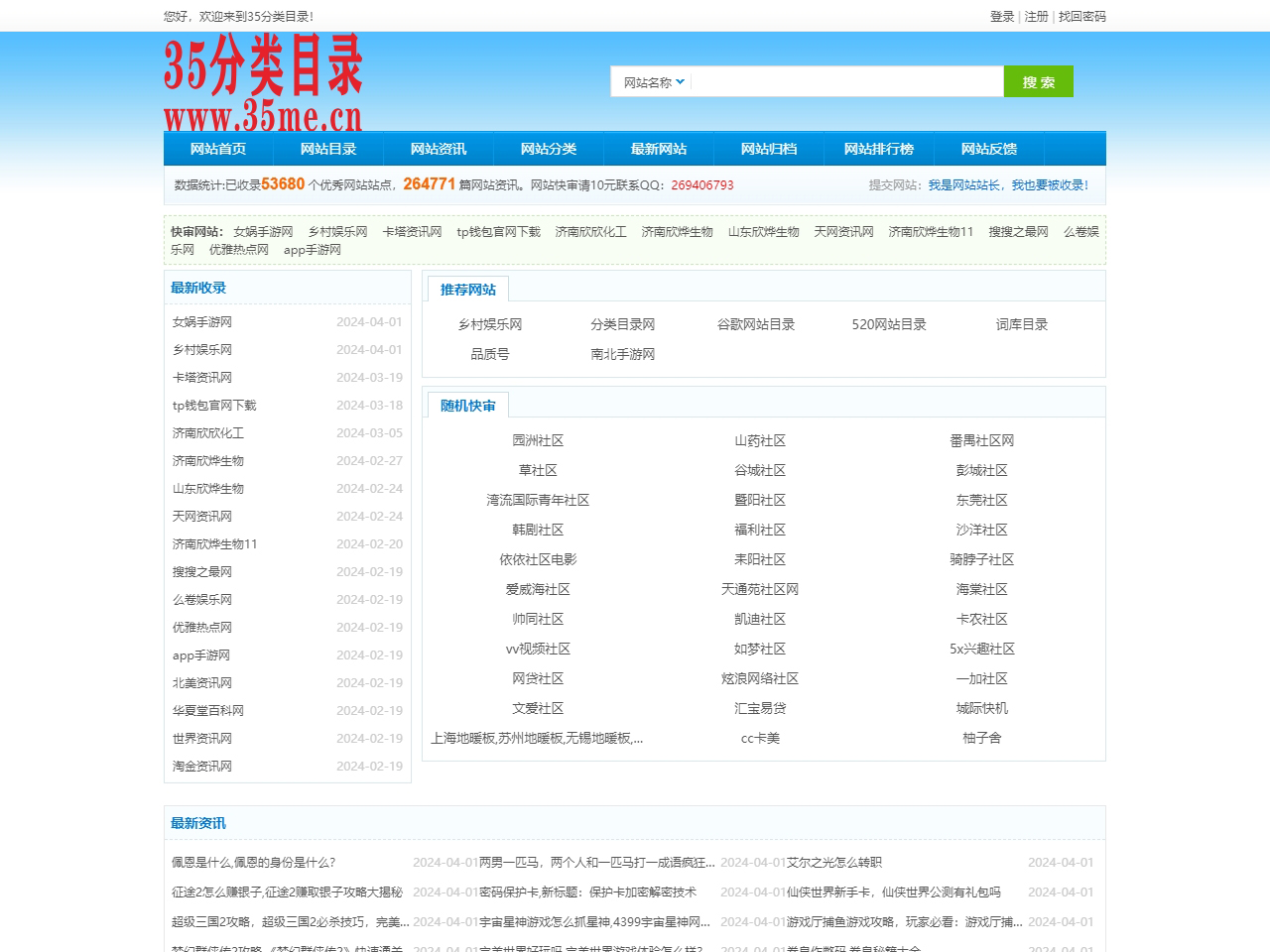Click the search keyword input field
Viewport: 1270px width, 952px height.
point(846,82)
